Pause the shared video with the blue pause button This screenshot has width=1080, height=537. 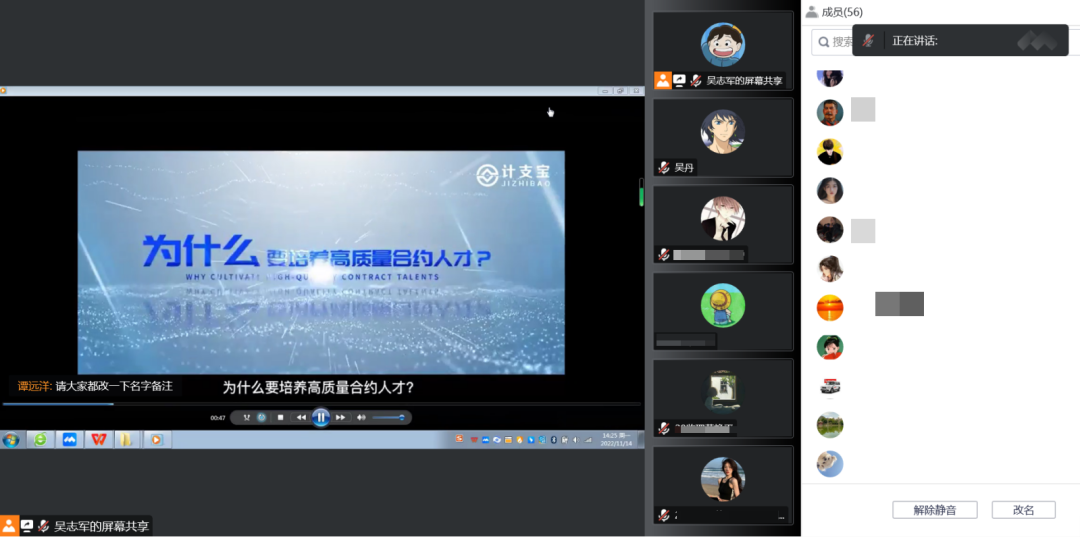(321, 417)
